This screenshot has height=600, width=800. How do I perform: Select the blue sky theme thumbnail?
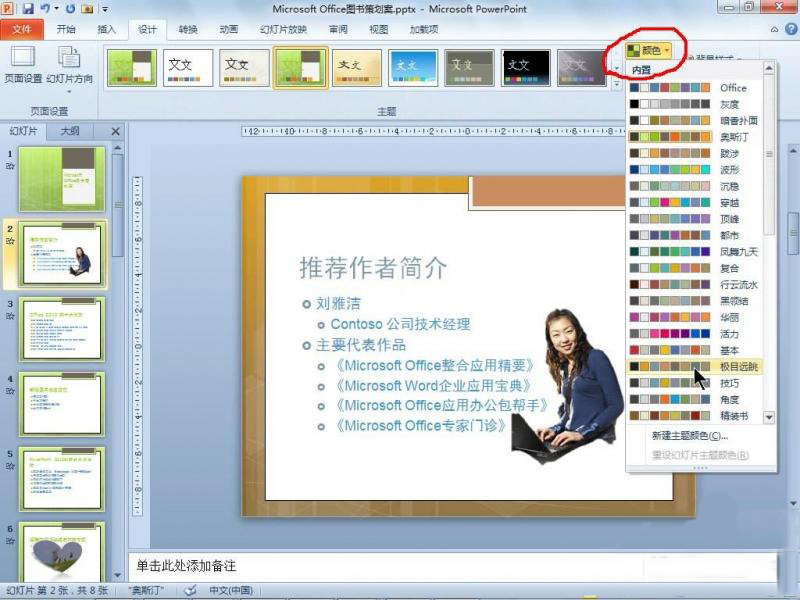pos(413,67)
